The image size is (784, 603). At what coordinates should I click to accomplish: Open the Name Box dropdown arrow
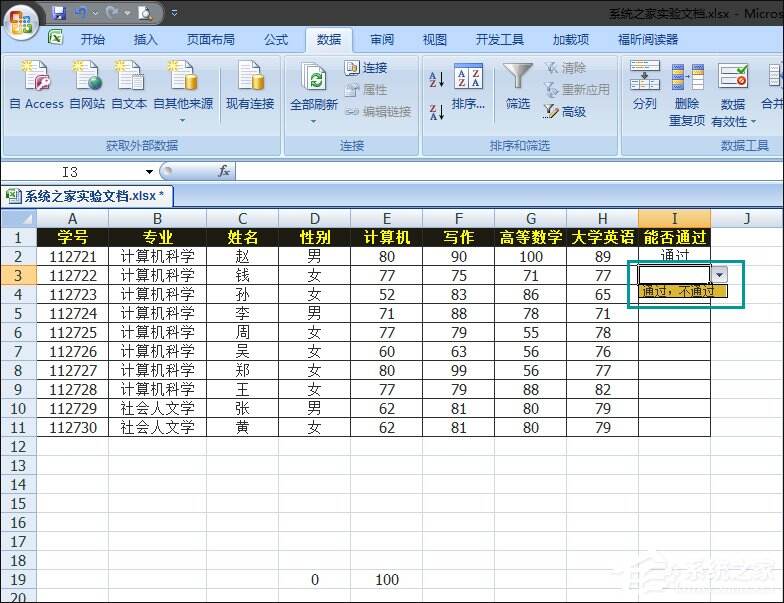click(x=149, y=172)
